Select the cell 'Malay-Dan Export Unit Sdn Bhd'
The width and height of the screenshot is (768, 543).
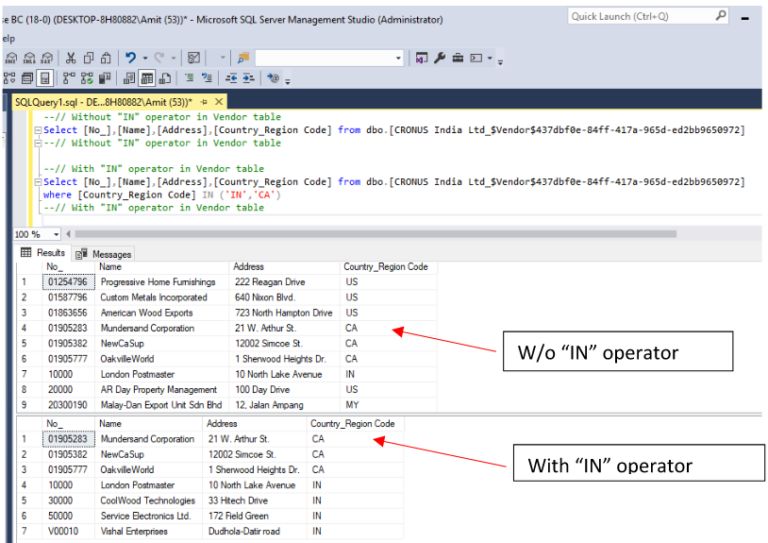[x=161, y=405]
